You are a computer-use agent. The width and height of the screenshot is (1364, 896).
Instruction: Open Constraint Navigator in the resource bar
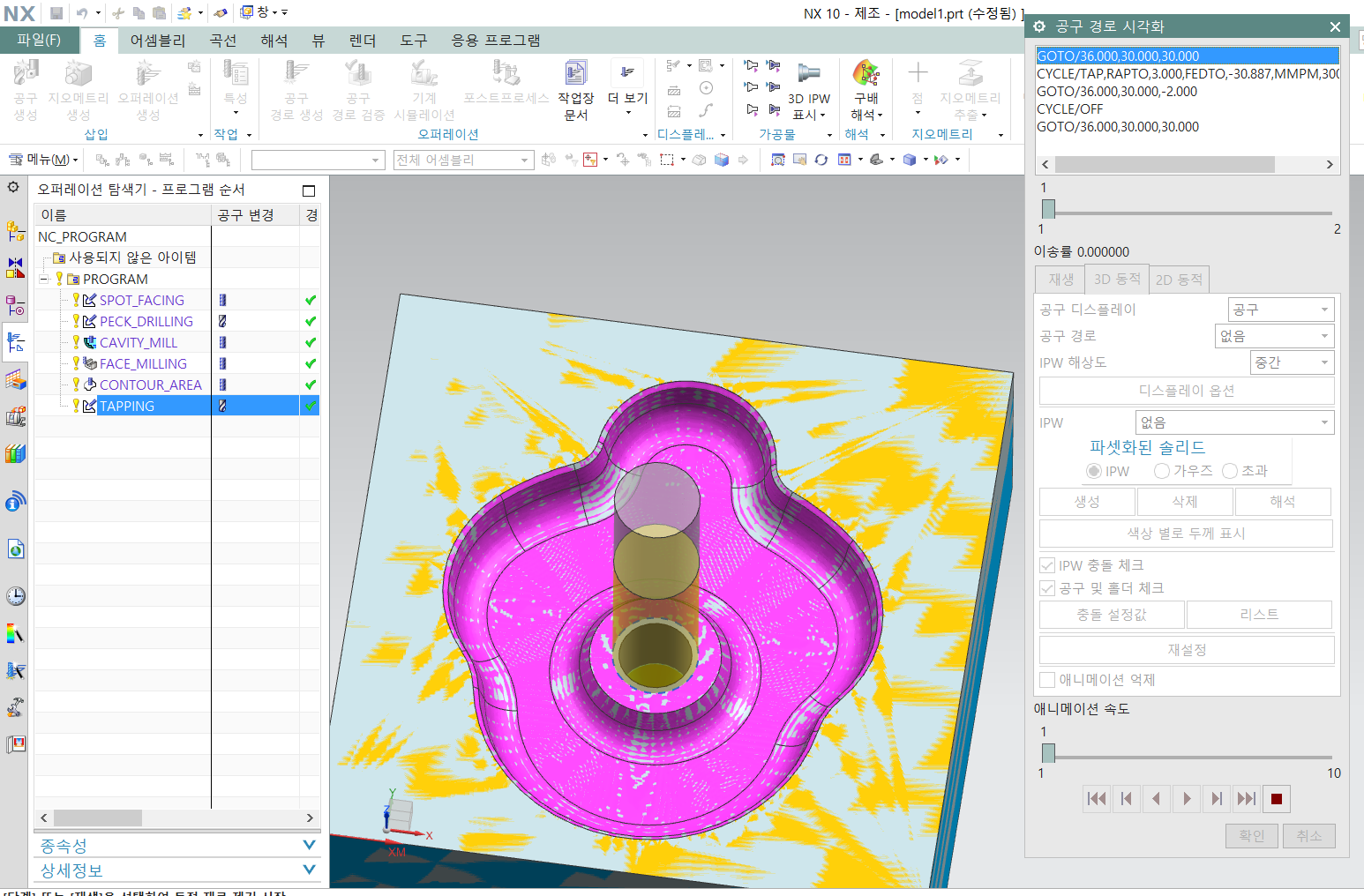(x=15, y=268)
